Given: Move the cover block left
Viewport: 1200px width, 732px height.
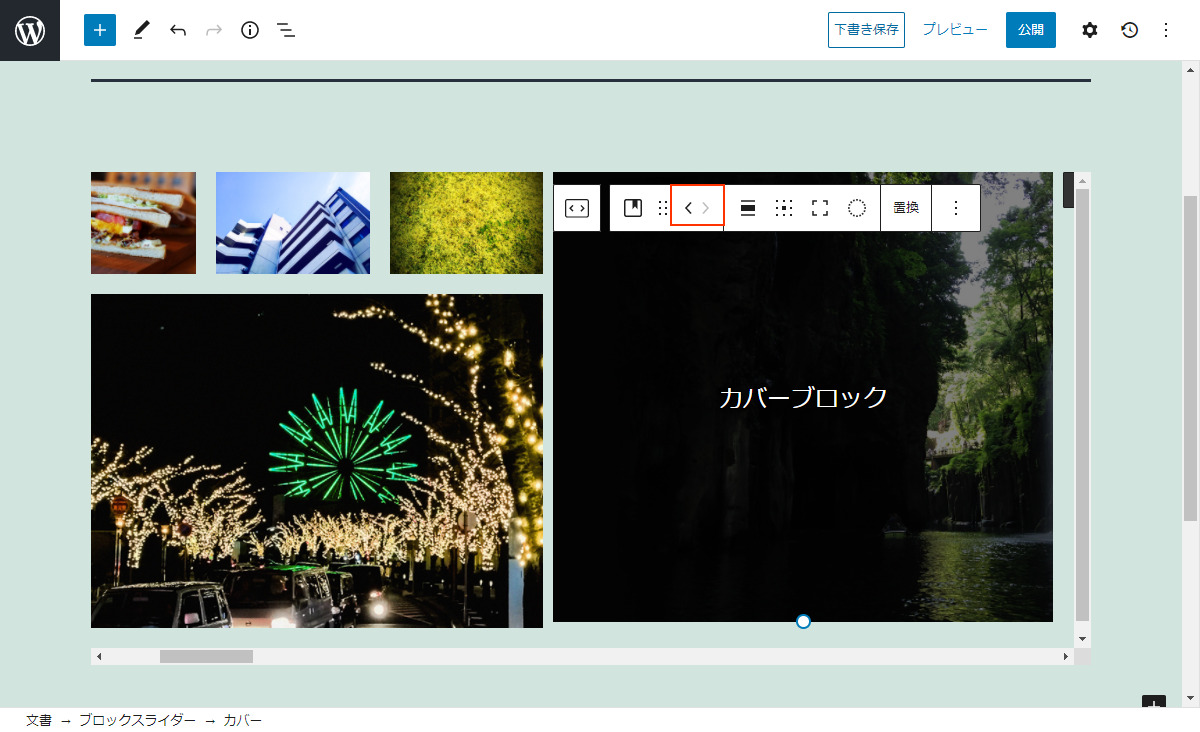Looking at the screenshot, I should tap(688, 208).
